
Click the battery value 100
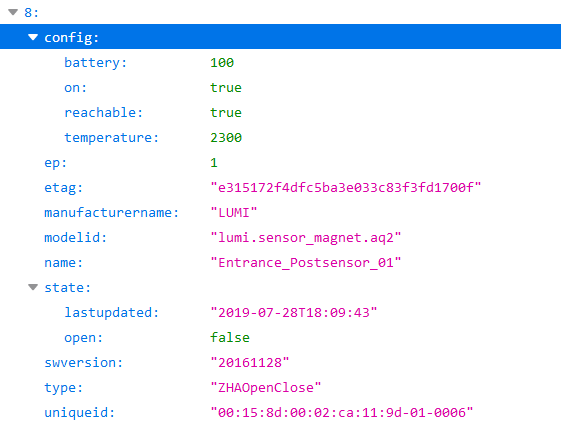tap(222, 63)
